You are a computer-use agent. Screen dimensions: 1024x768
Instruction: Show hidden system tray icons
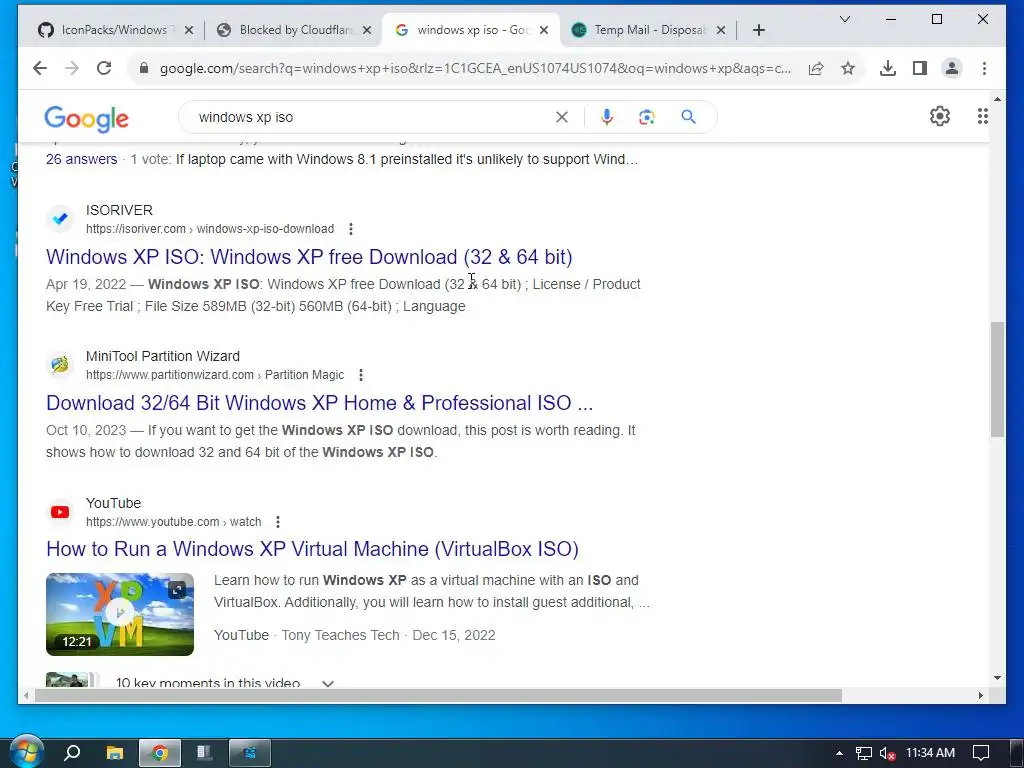839,753
